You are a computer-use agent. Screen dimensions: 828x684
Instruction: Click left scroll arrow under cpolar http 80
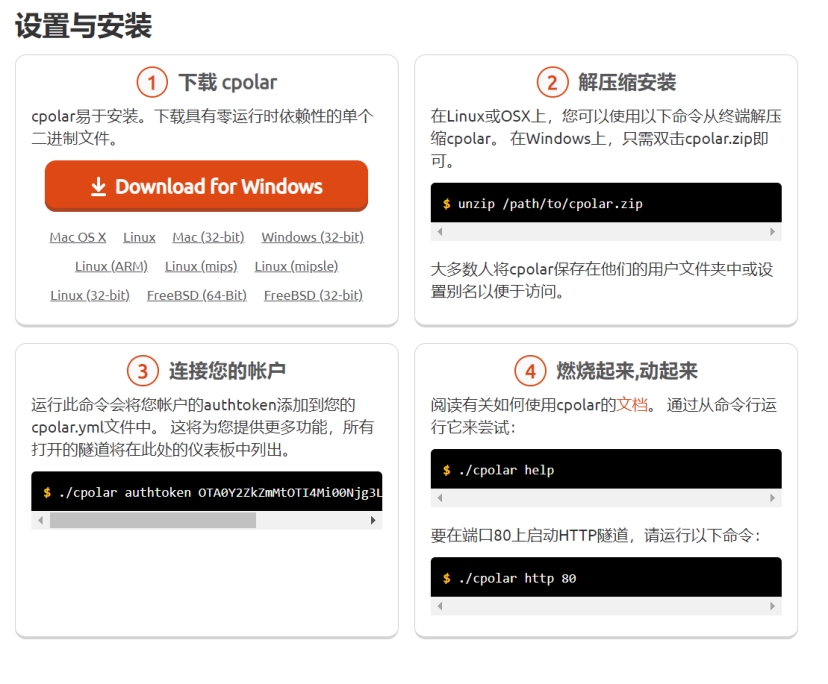pyautogui.click(x=439, y=606)
